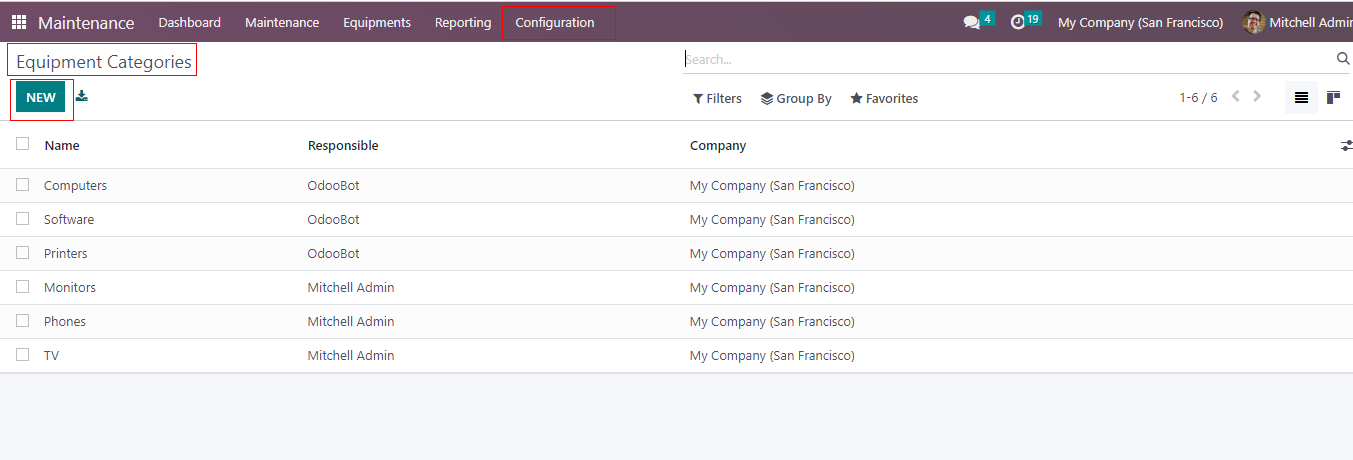Go to next page arrow
Image resolution: width=1353 pixels, height=460 pixels.
1257,97
